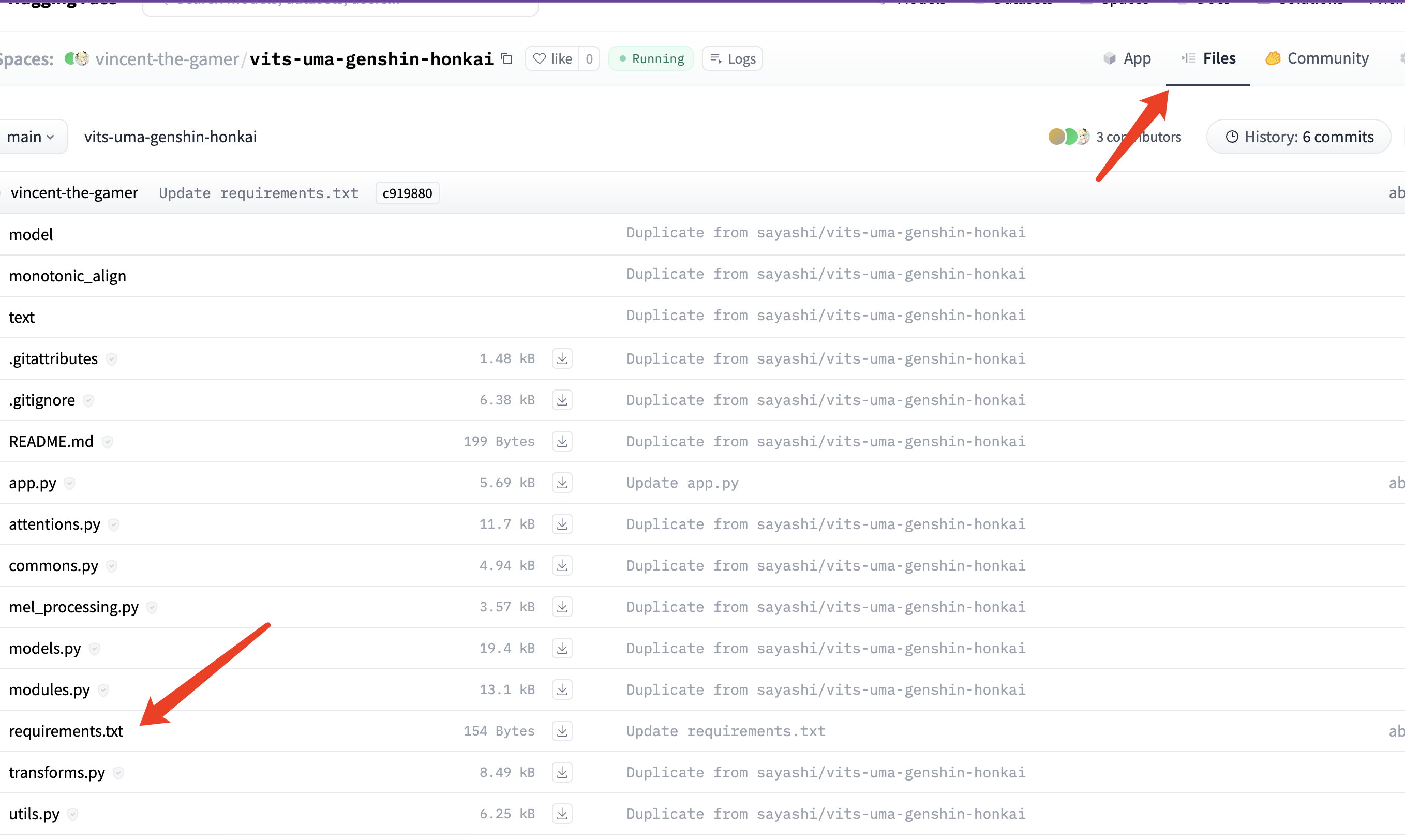1405x840 pixels.
Task: Copy the space name with copy icon
Action: click(507, 58)
